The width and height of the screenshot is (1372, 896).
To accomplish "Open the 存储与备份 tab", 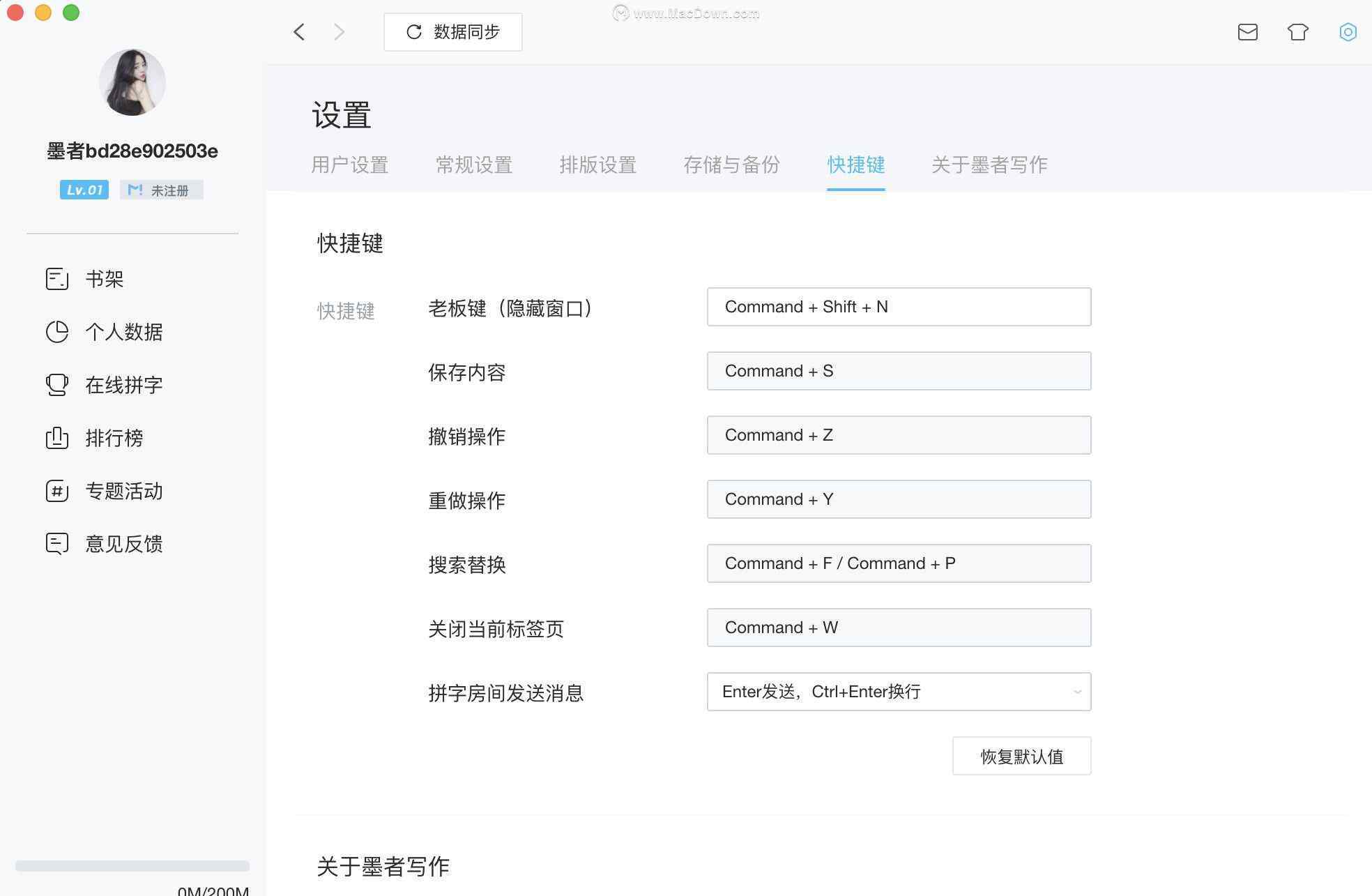I will (731, 165).
